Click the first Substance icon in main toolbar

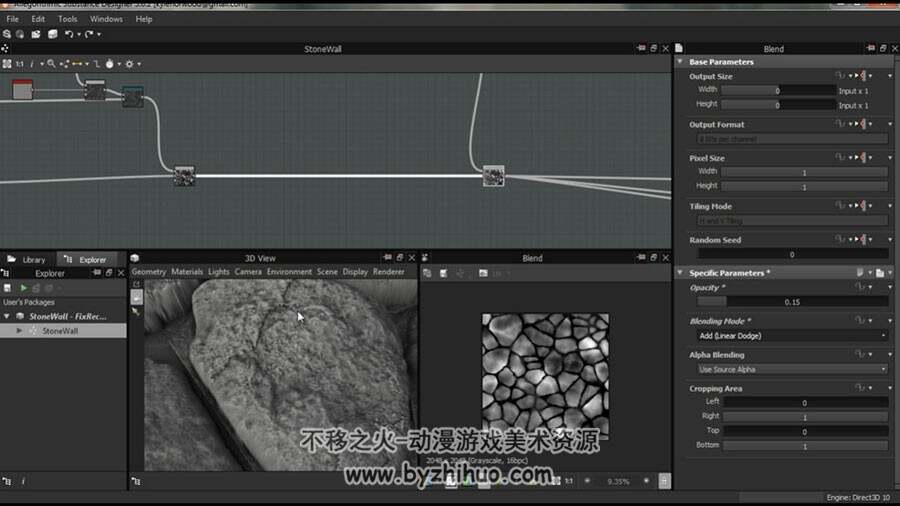pyautogui.click(x=7, y=34)
